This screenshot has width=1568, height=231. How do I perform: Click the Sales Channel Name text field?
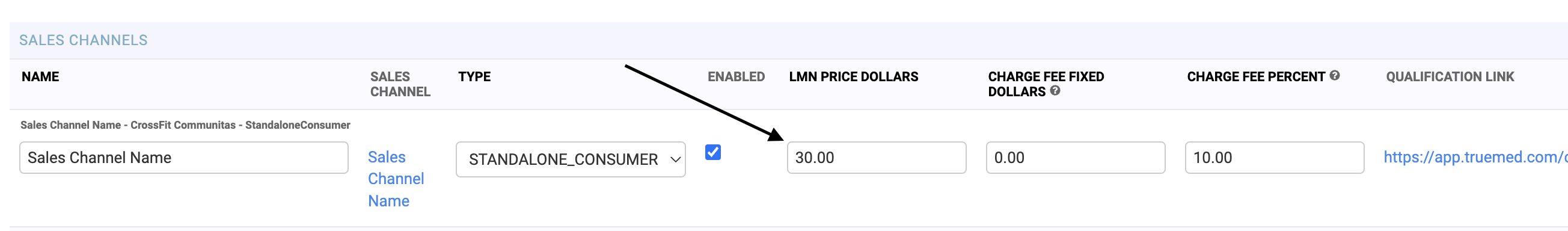point(184,157)
